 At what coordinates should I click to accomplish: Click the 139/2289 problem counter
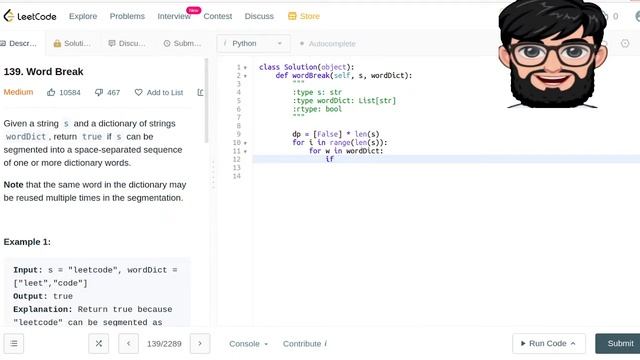tap(164, 344)
